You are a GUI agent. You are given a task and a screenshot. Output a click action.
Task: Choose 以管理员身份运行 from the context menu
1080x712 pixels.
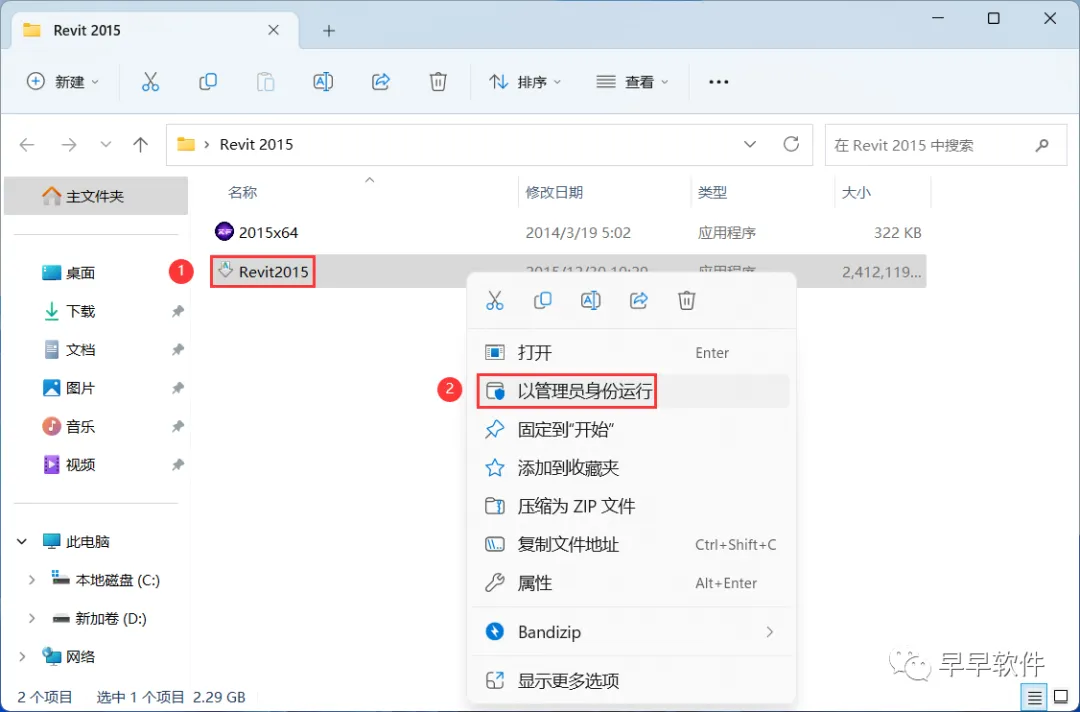(632, 391)
